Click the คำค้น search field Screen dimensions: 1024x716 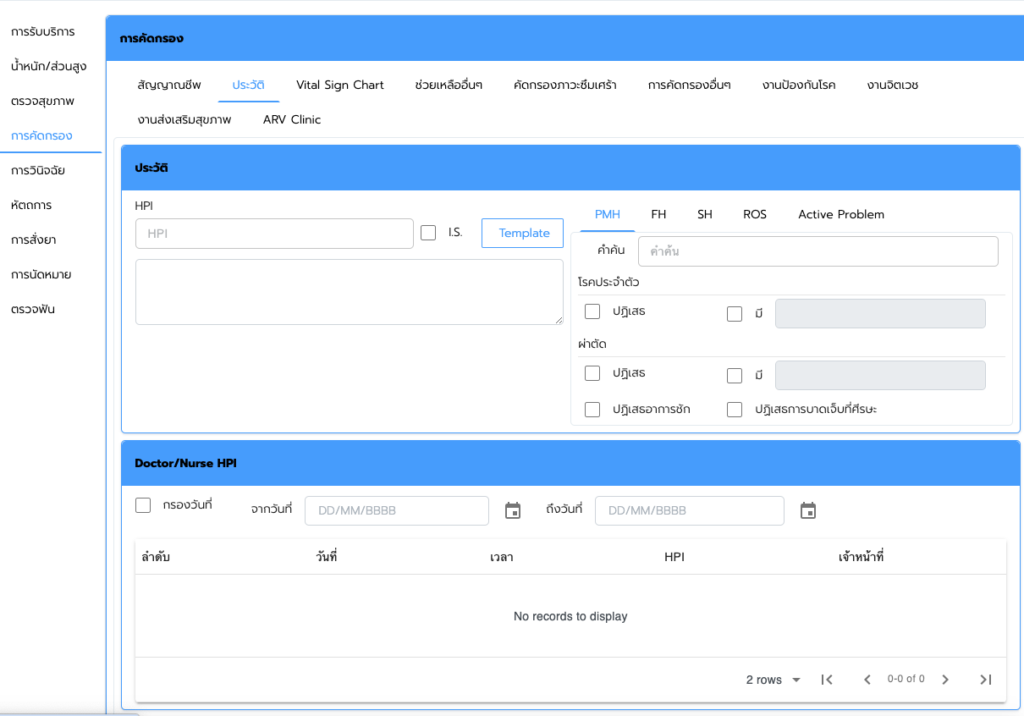coord(817,251)
